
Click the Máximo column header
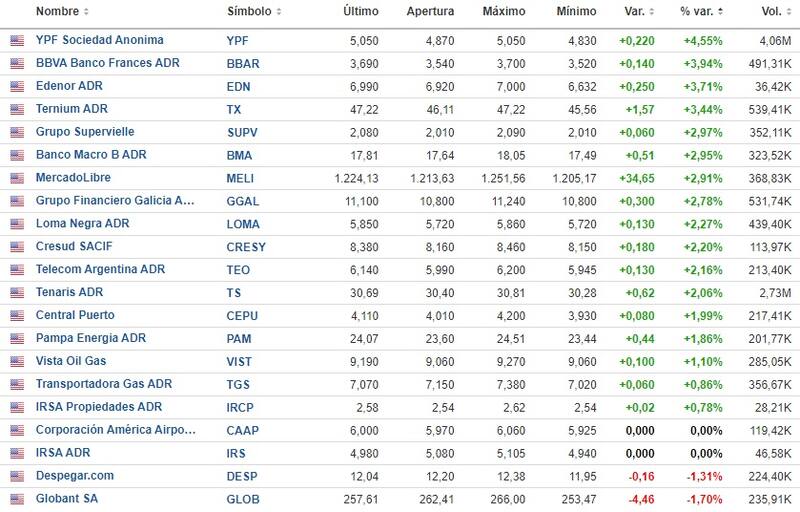(506, 11)
